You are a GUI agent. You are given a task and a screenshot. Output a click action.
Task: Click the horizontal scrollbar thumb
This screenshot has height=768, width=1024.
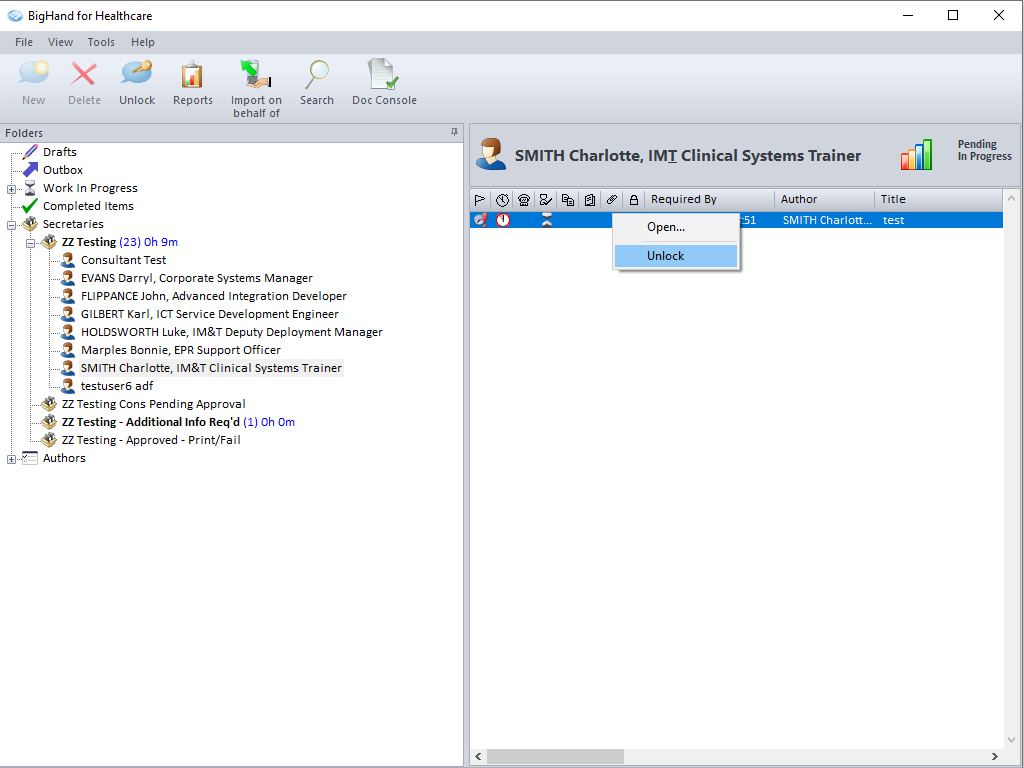pyautogui.click(x=555, y=756)
